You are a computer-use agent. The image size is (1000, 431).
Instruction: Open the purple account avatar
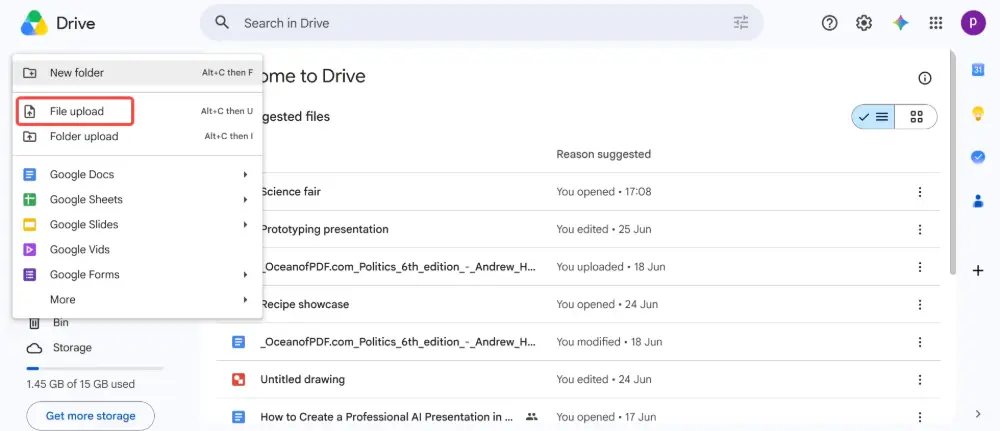pyautogui.click(x=973, y=23)
